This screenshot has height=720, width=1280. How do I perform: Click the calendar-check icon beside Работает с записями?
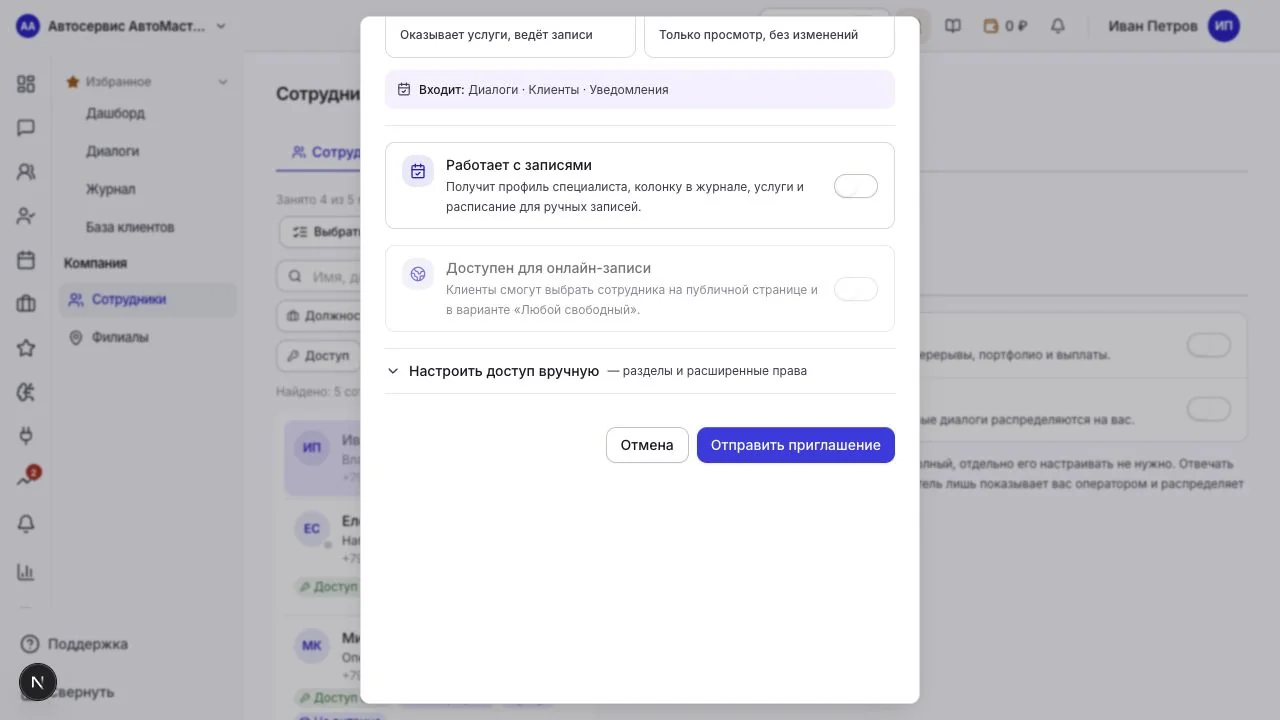click(x=418, y=171)
